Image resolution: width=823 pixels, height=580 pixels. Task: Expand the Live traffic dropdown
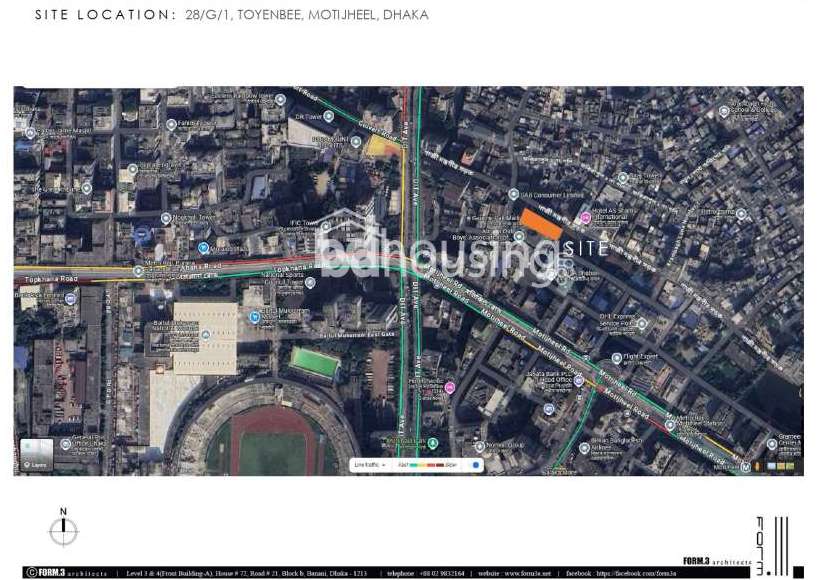click(370, 465)
